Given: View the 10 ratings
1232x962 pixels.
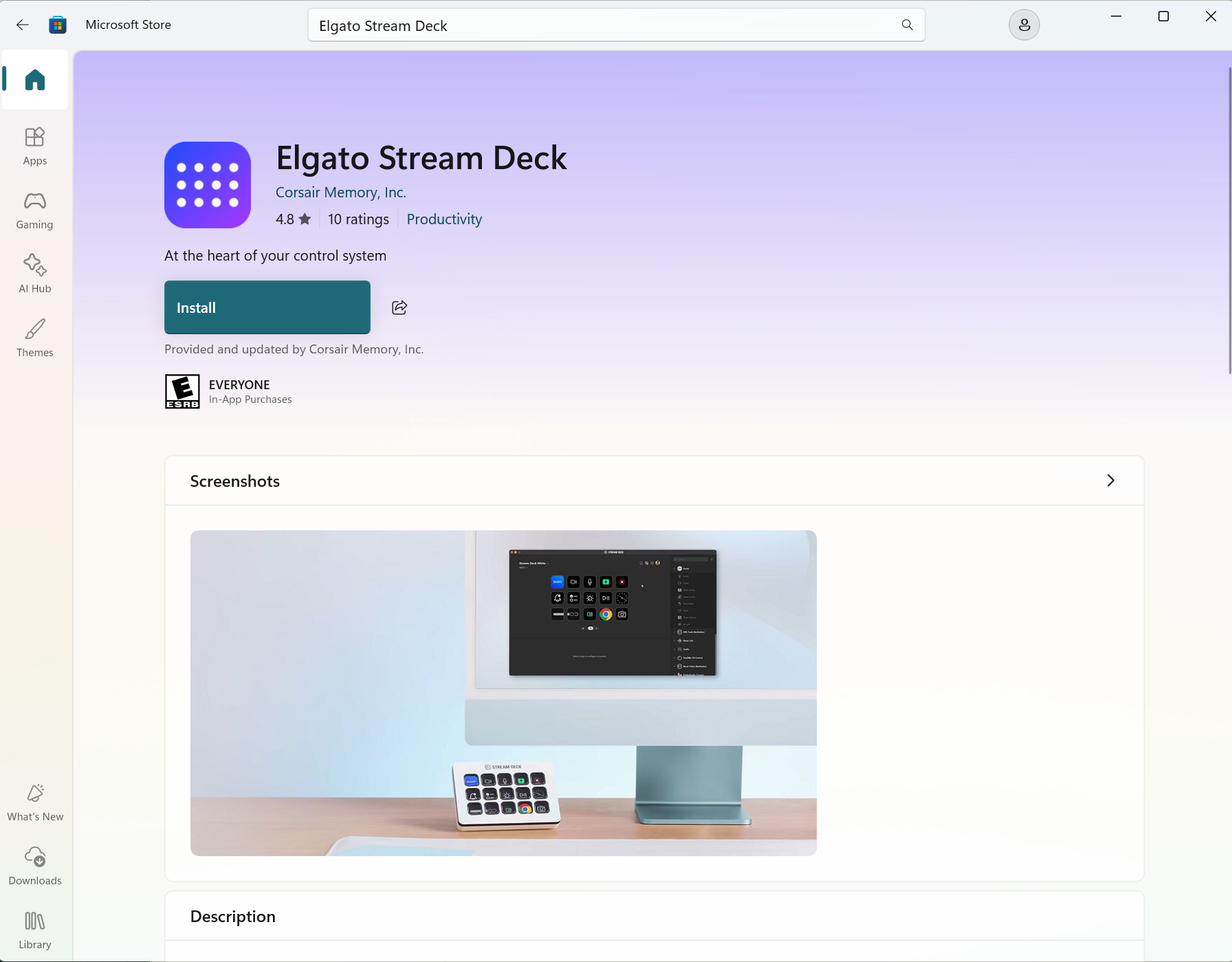Looking at the screenshot, I should (358, 219).
